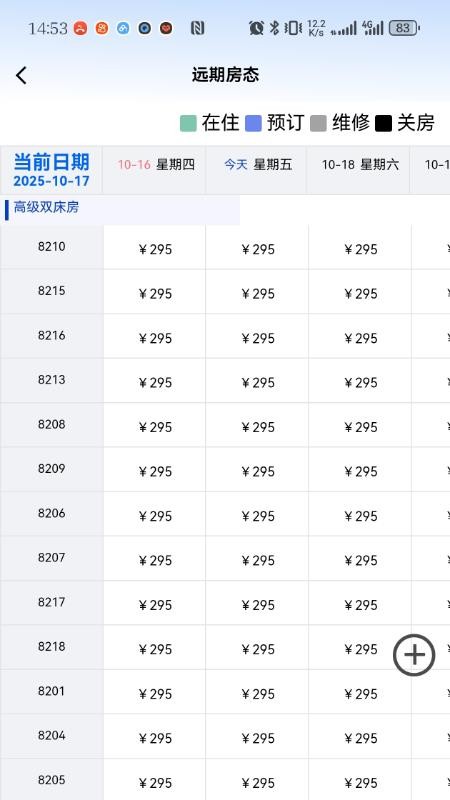
Task: Open room 8213 price cell for today
Action: coord(257,381)
